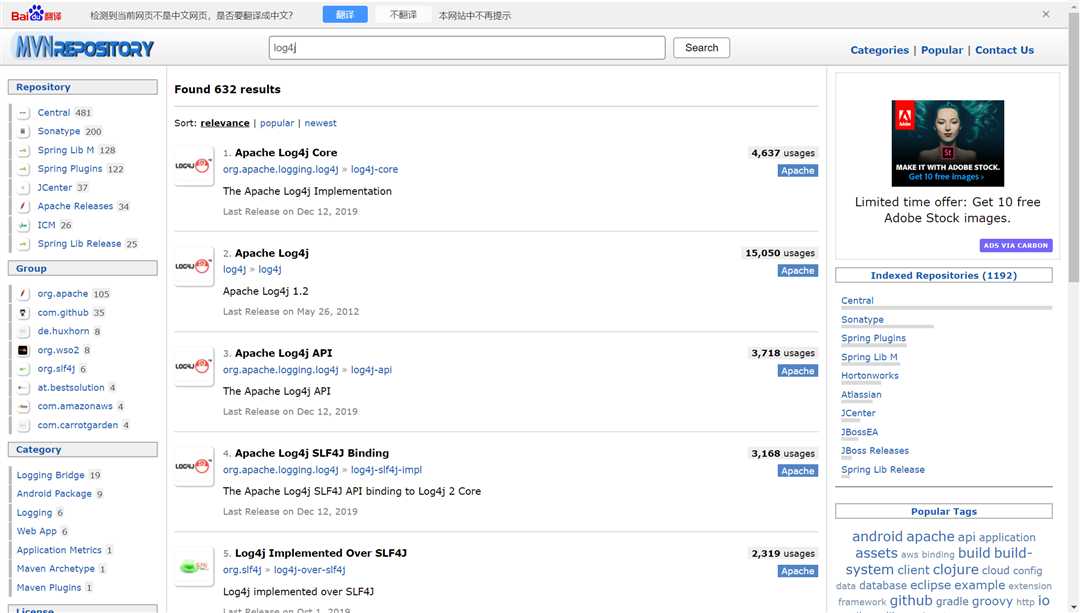Click the Apache license badge of Log4j Core
1080x613 pixels.
tap(798, 171)
